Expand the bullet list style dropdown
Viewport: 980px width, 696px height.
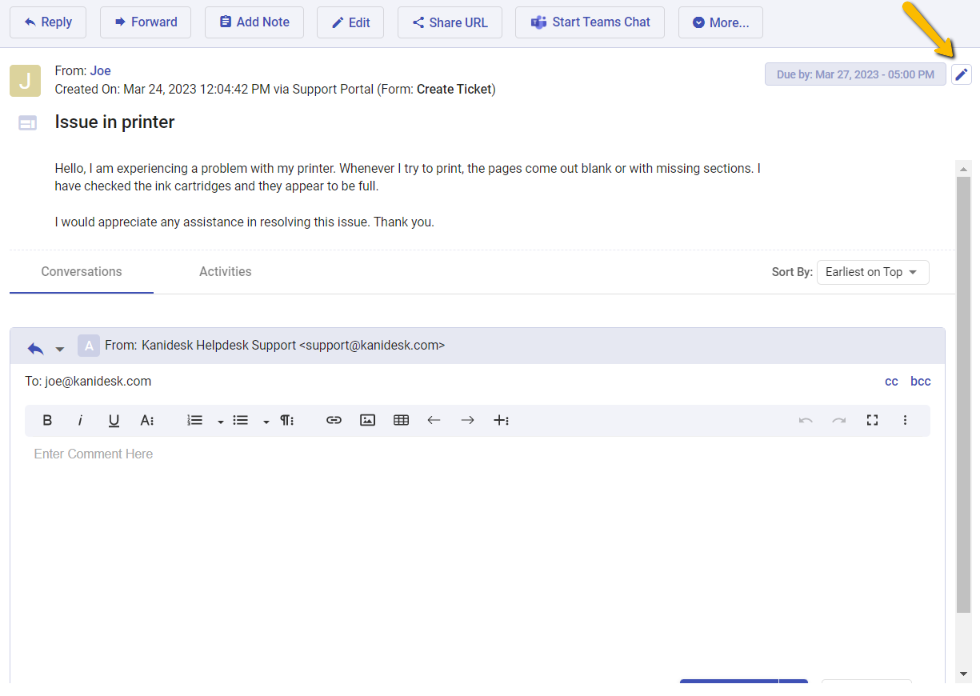[266, 422]
